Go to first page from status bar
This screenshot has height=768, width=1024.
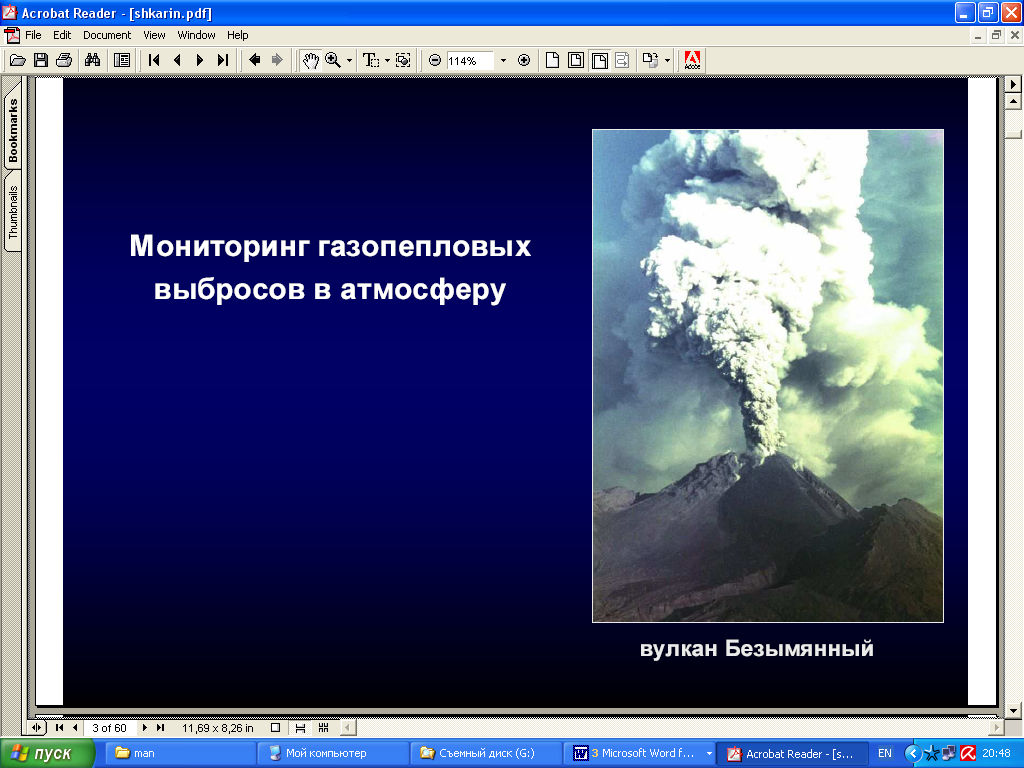coord(59,728)
